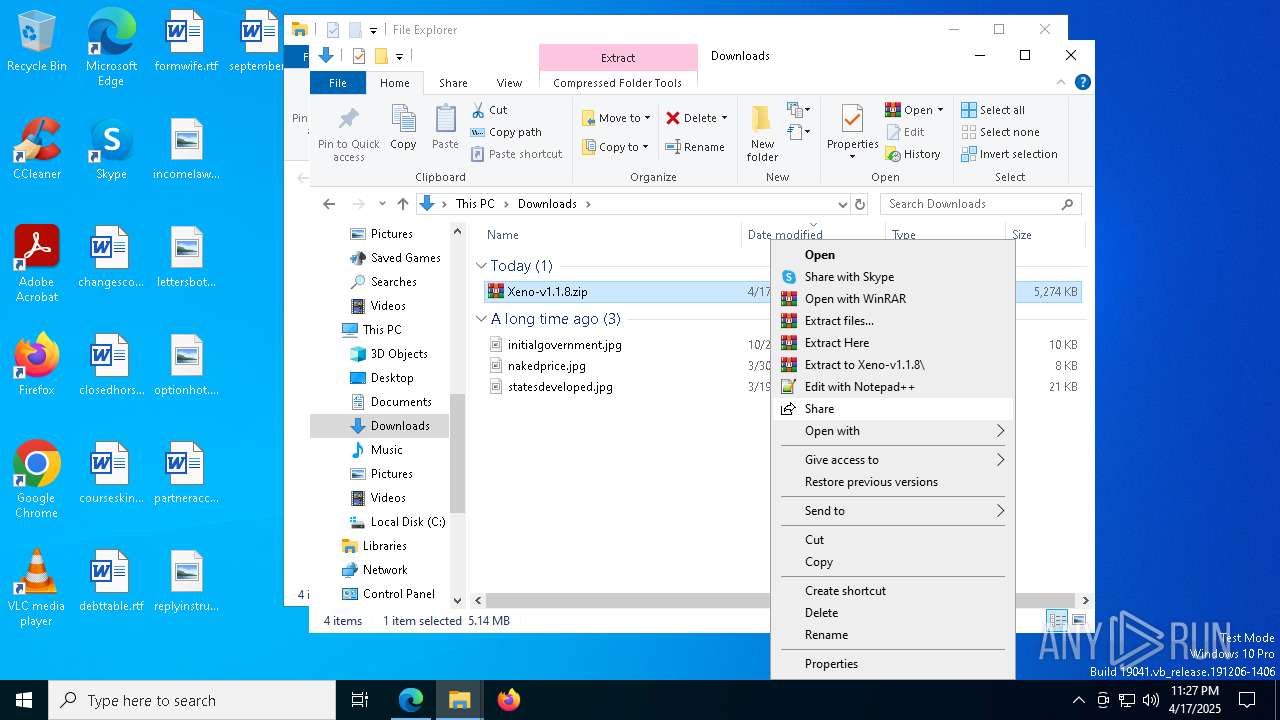This screenshot has height=720, width=1280.
Task: Choose Properties in the context menu
Action: click(892, 664)
